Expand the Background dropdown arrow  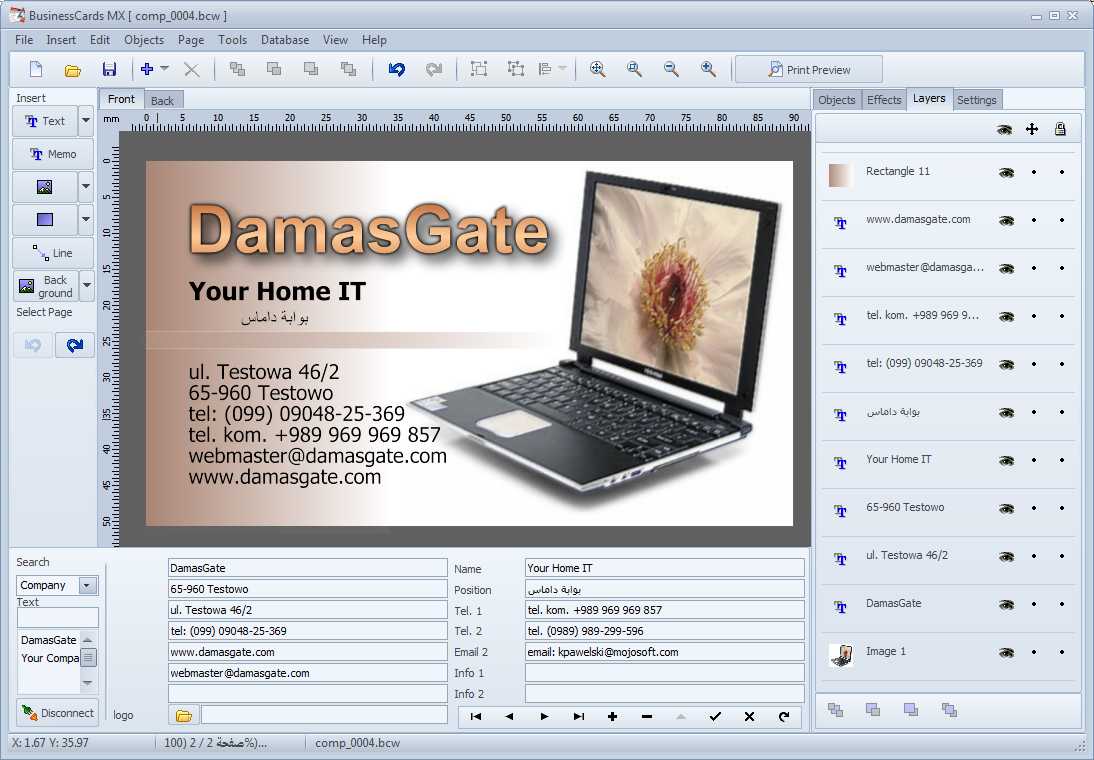(x=87, y=285)
